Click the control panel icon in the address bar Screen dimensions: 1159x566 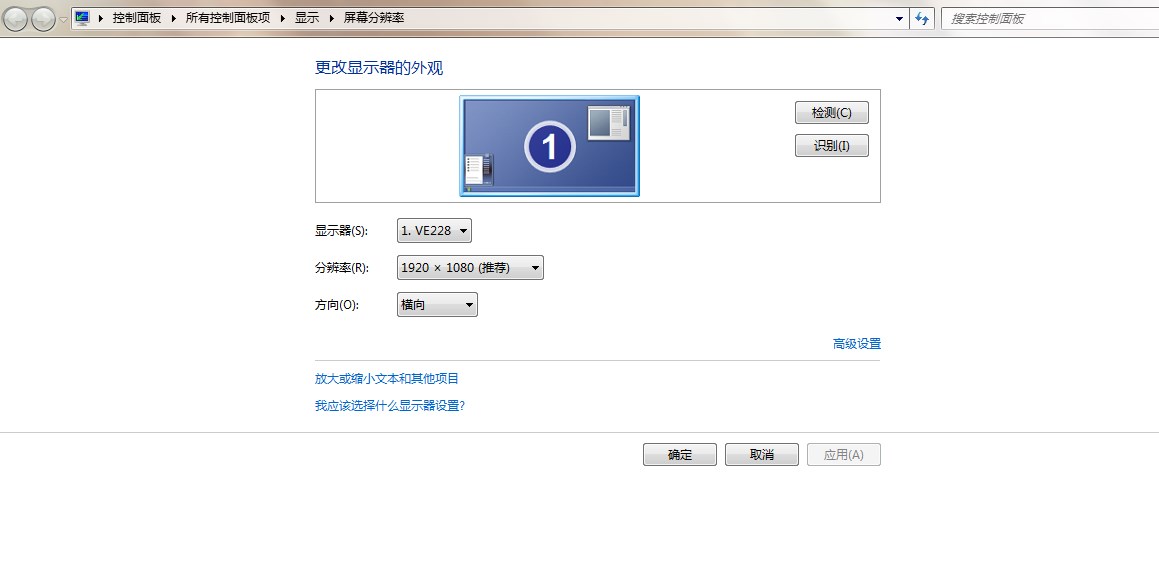tap(83, 19)
